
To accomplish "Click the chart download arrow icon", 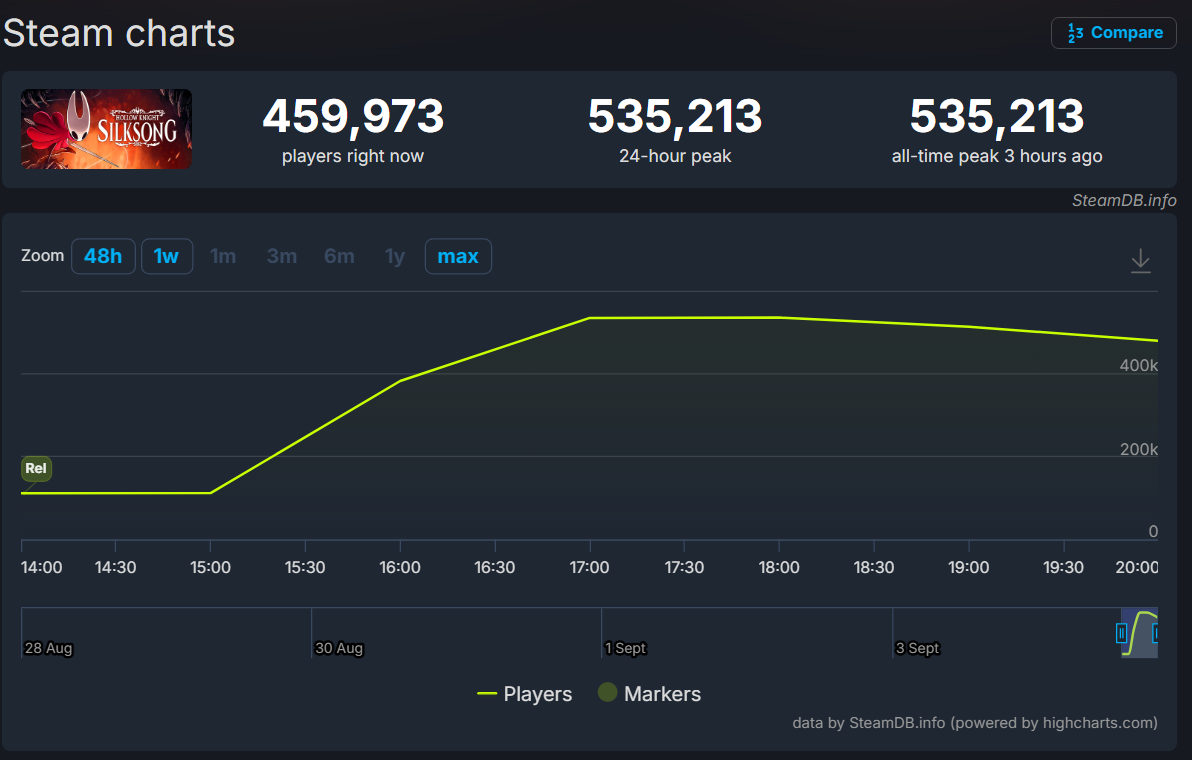I will pos(1140,261).
